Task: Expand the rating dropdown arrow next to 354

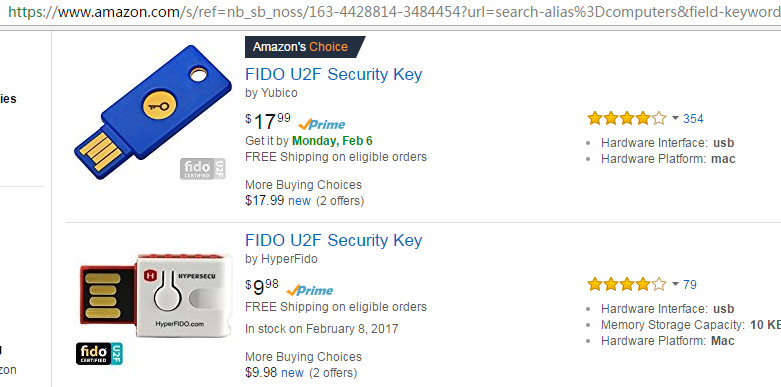Action: pyautogui.click(x=675, y=119)
